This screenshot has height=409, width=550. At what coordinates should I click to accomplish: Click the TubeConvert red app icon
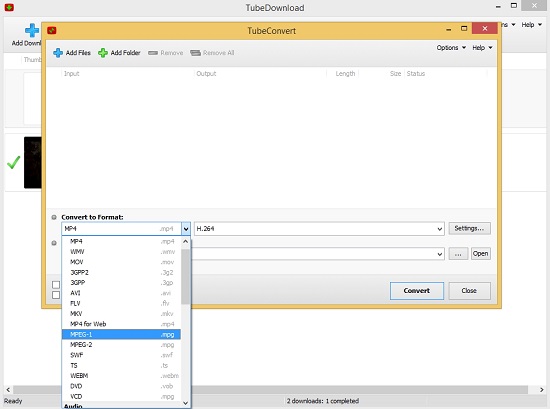tap(52, 31)
